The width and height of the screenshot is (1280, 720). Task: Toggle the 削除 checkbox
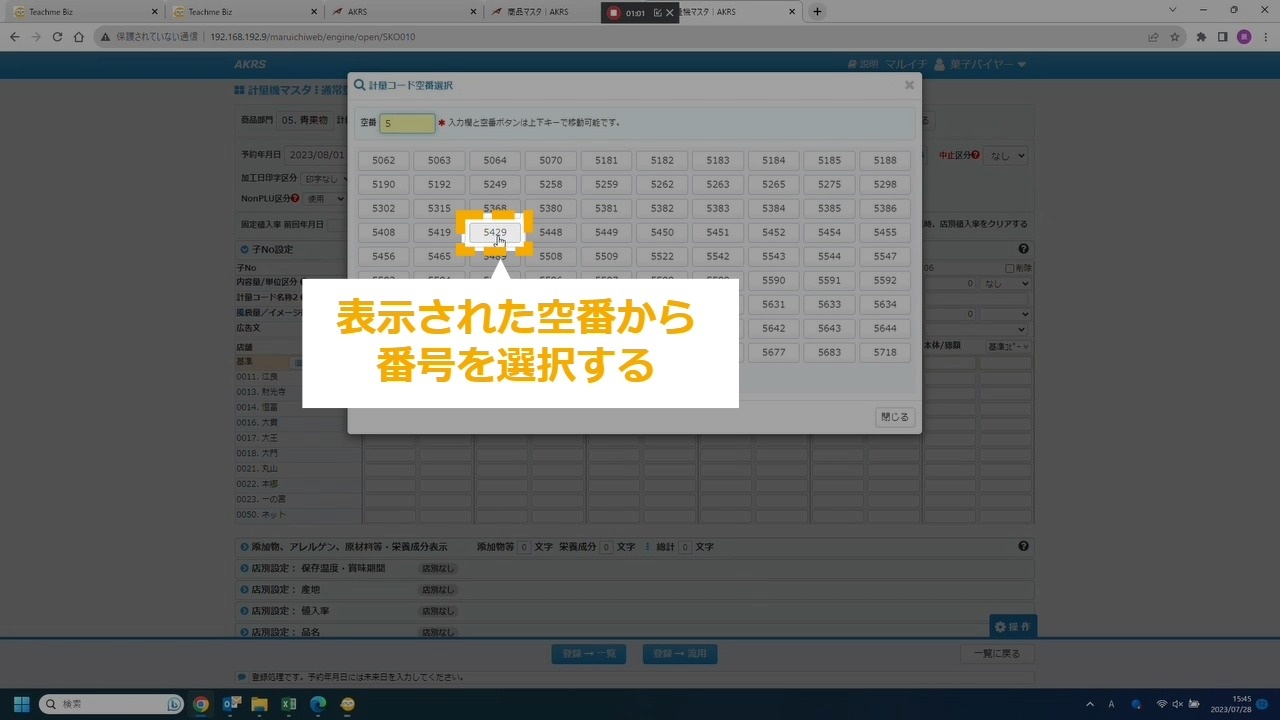(1010, 268)
